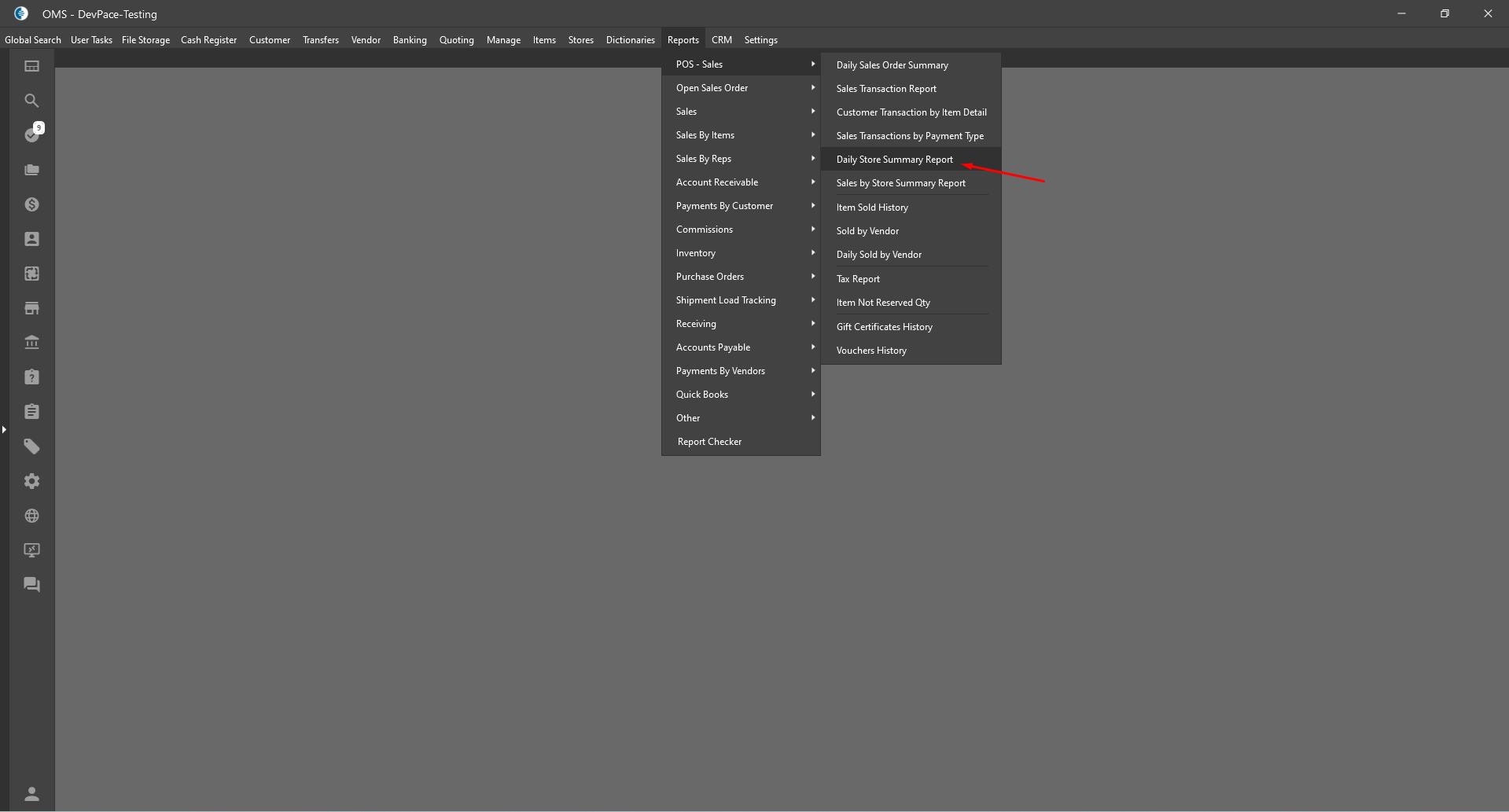The image size is (1509, 812).
Task: Choose Tax Report from the submenu
Action: pyautogui.click(x=911, y=279)
